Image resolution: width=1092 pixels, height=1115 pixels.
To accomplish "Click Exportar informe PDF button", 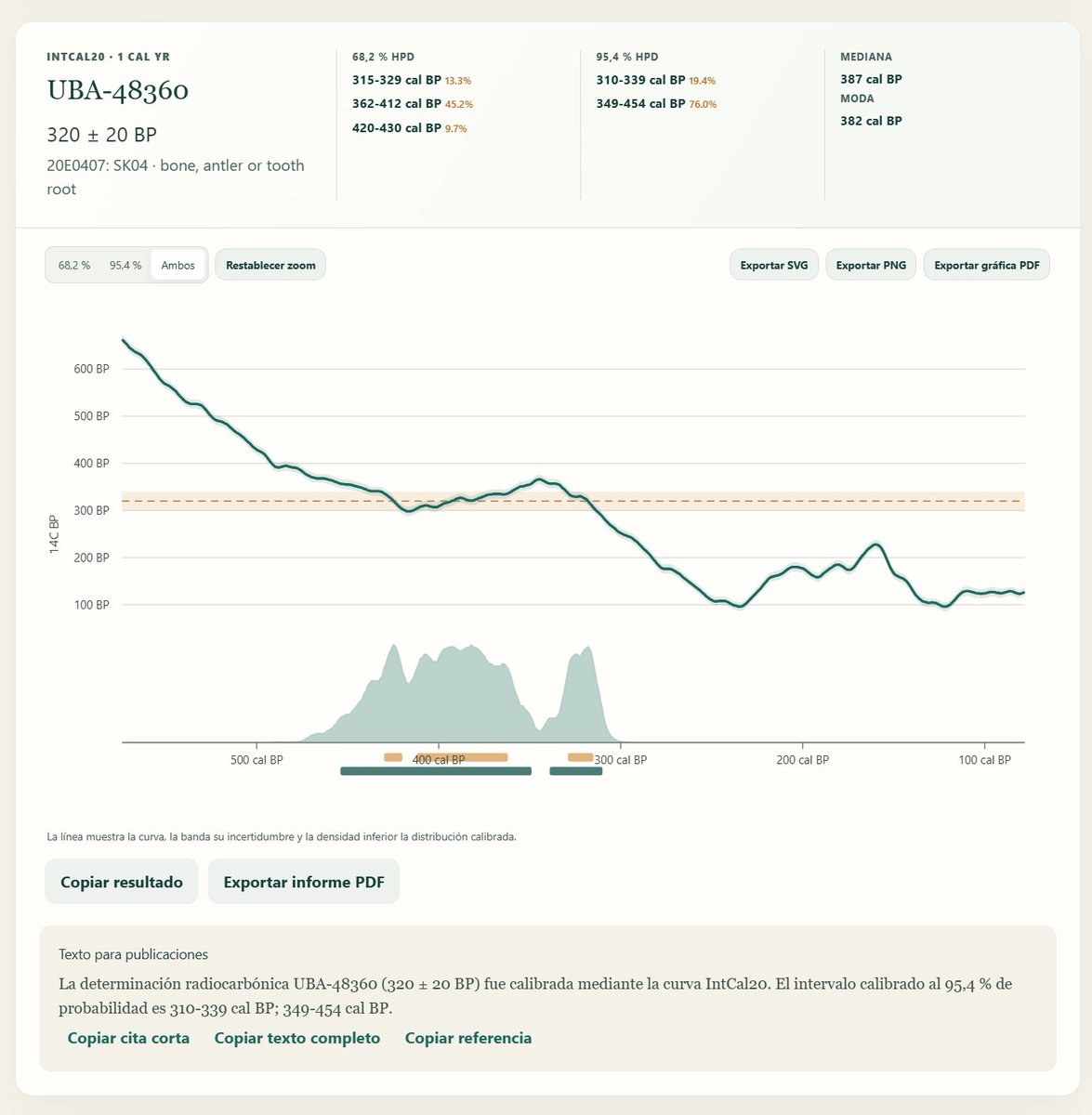I will (x=304, y=882).
